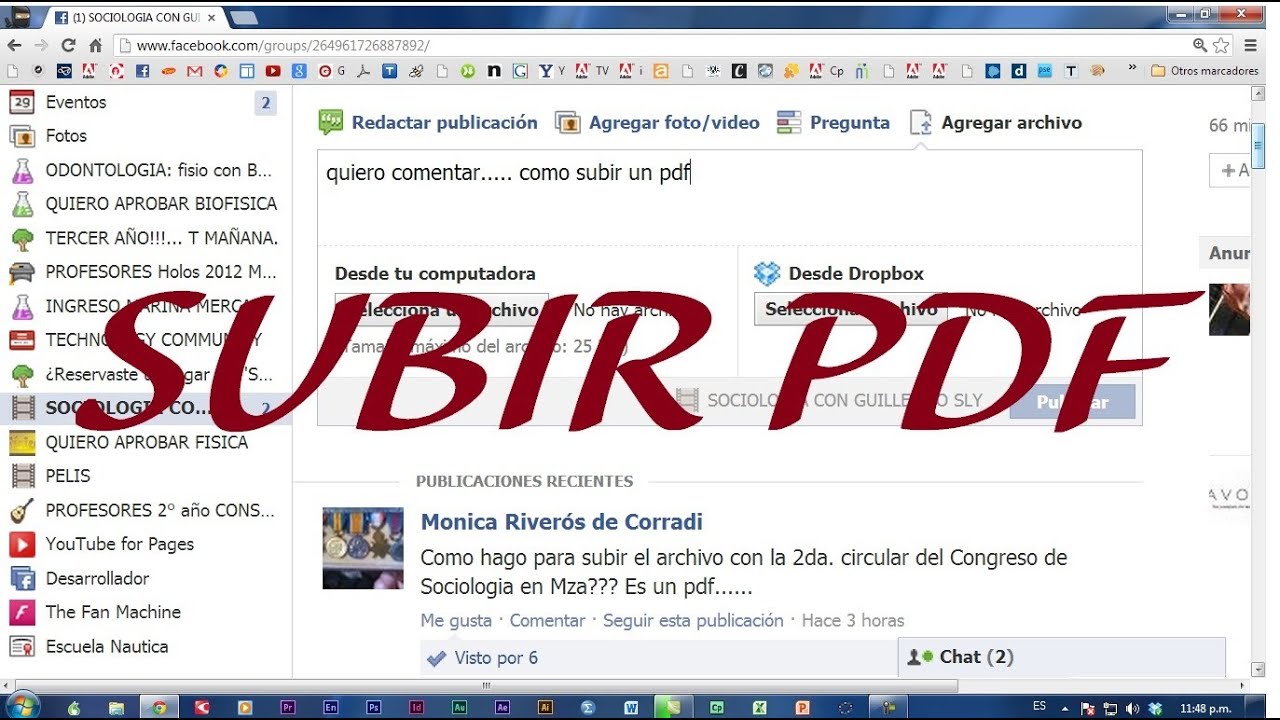Screen dimensions: 1280x720
Task: Open Escuela Nautica in sidebar
Action: pyautogui.click(x=107, y=646)
